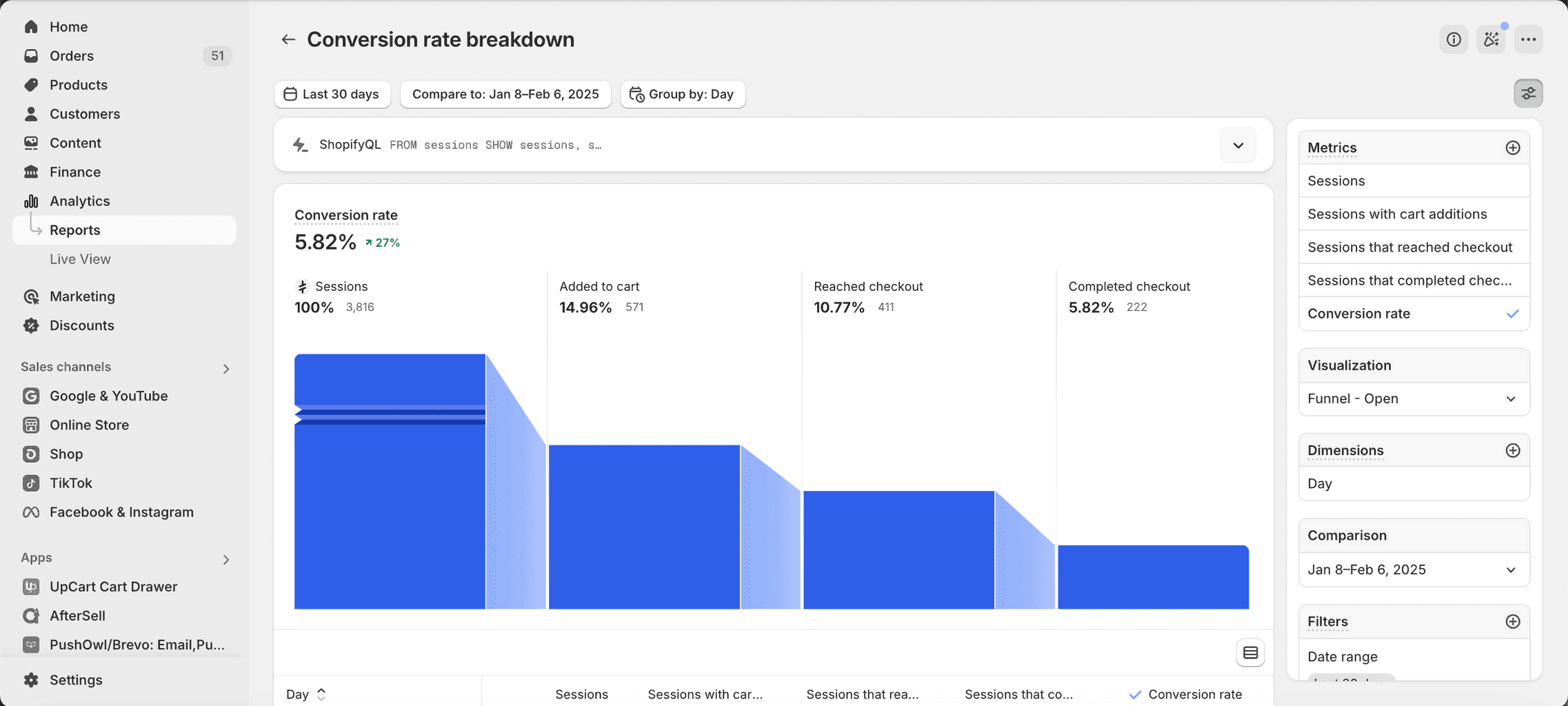Image resolution: width=1568 pixels, height=706 pixels.
Task: Expand the ShopifyQL query editor
Action: click(x=1238, y=145)
